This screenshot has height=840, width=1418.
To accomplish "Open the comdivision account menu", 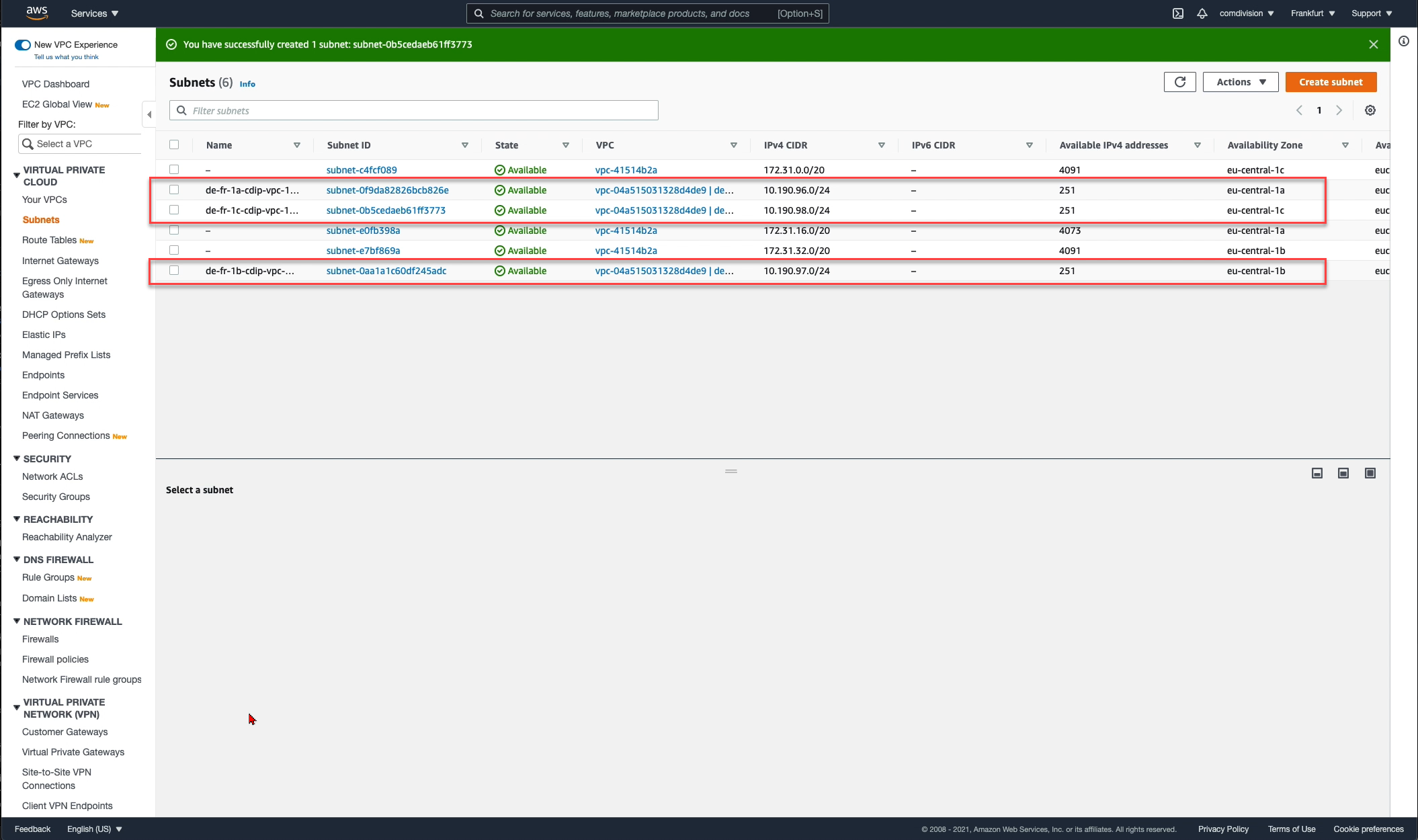I will click(1247, 13).
